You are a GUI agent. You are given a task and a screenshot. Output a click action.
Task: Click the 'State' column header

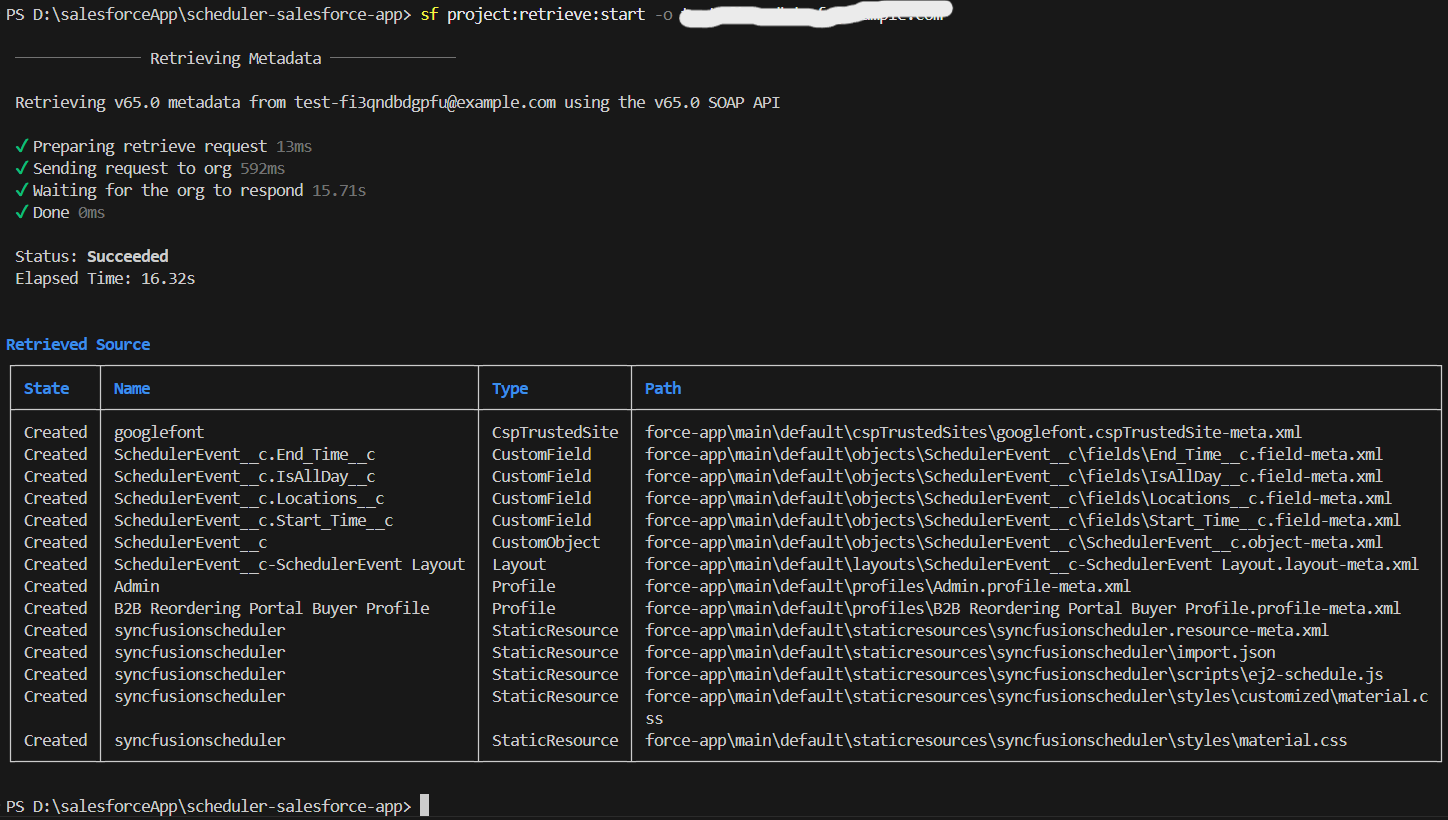click(47, 388)
